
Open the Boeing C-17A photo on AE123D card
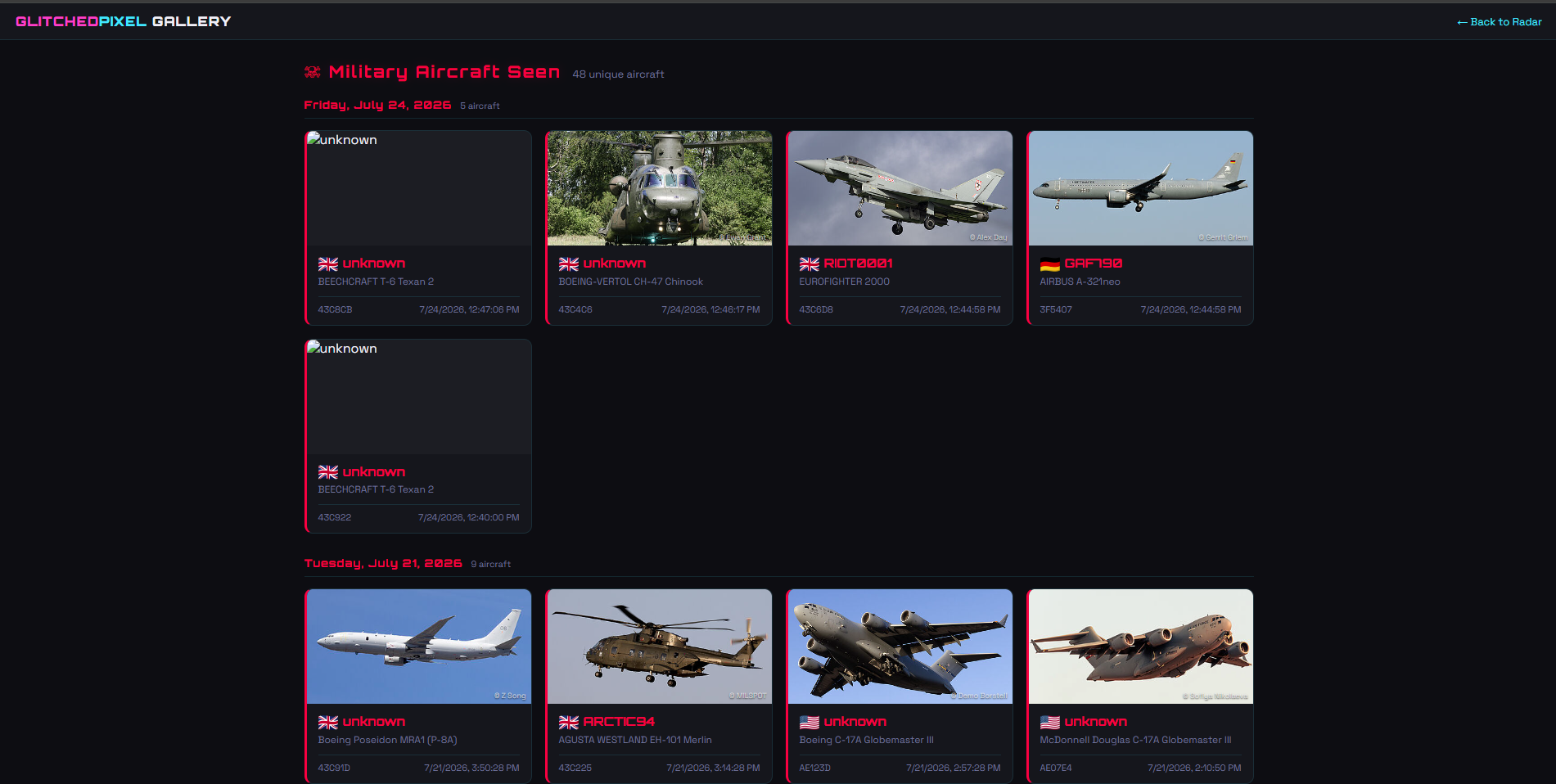[x=900, y=647]
